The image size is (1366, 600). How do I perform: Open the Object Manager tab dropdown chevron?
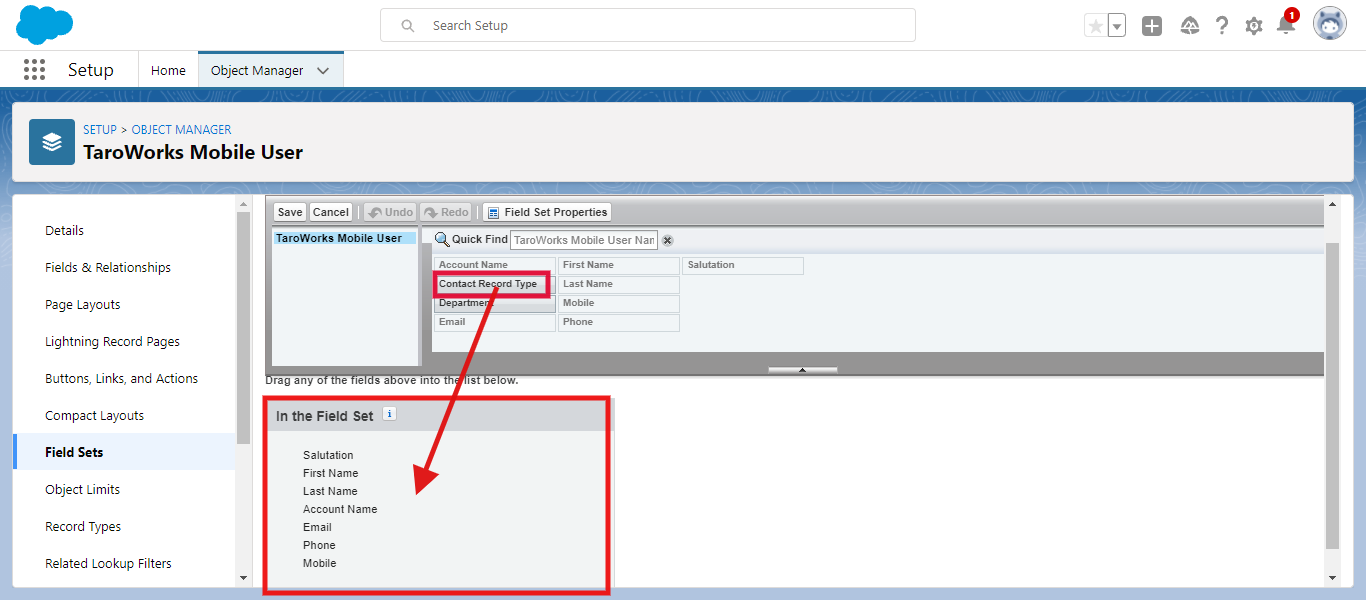tap(323, 70)
